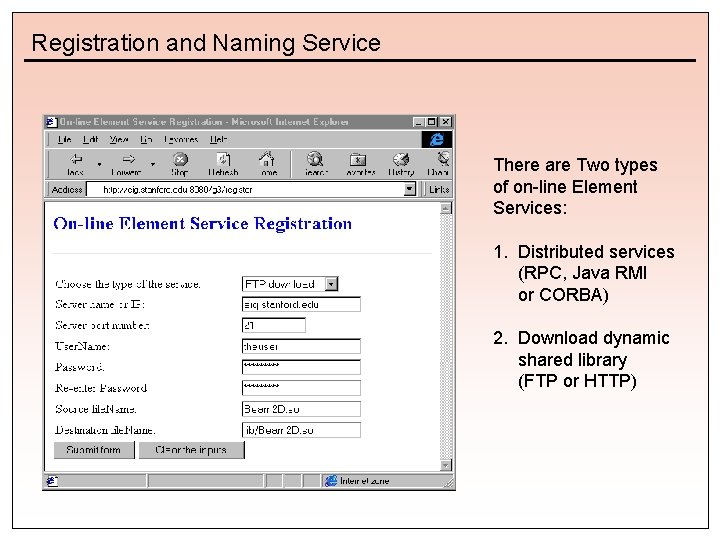
Task: Open the Favorites toolbar icon
Action: coord(358,159)
